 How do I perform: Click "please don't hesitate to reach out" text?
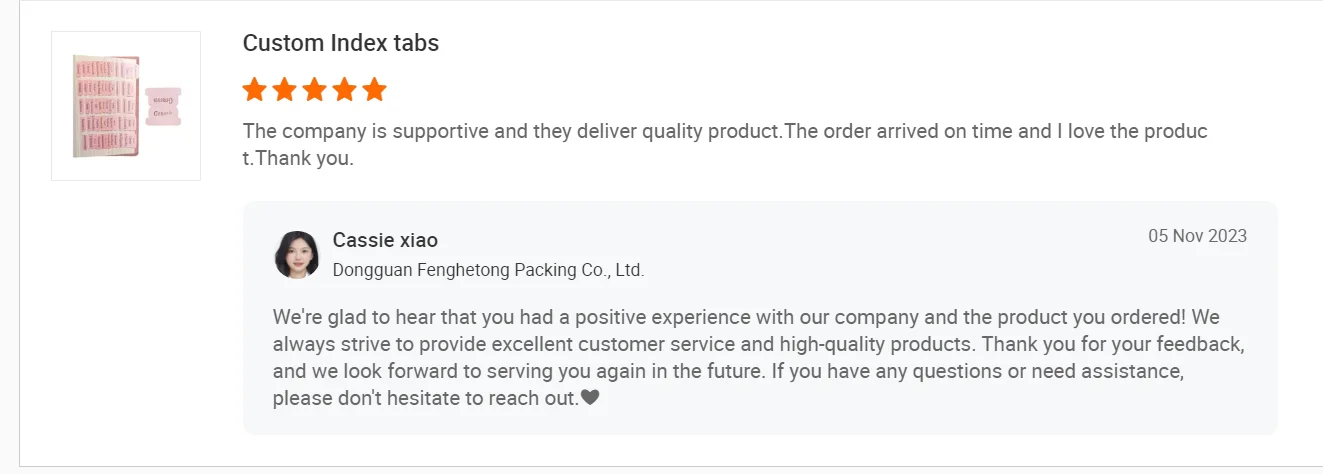click(425, 398)
